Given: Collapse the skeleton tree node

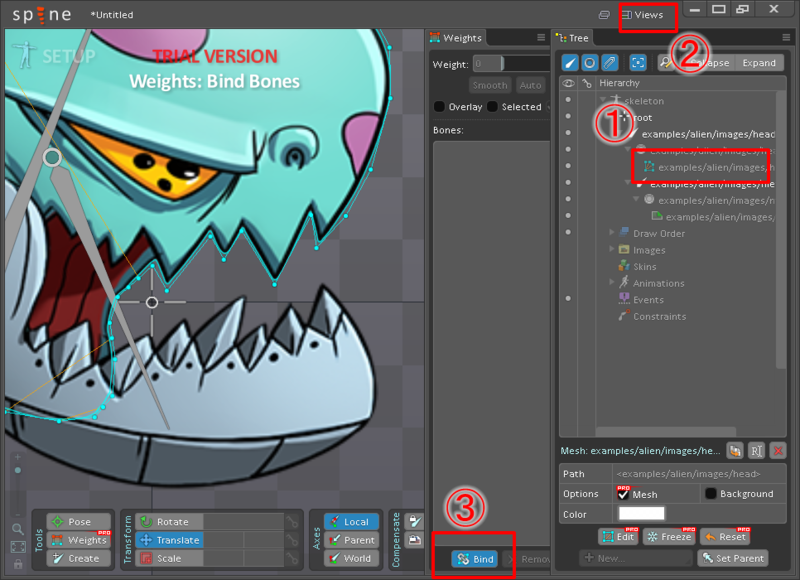Looking at the screenshot, I should tap(603, 100).
